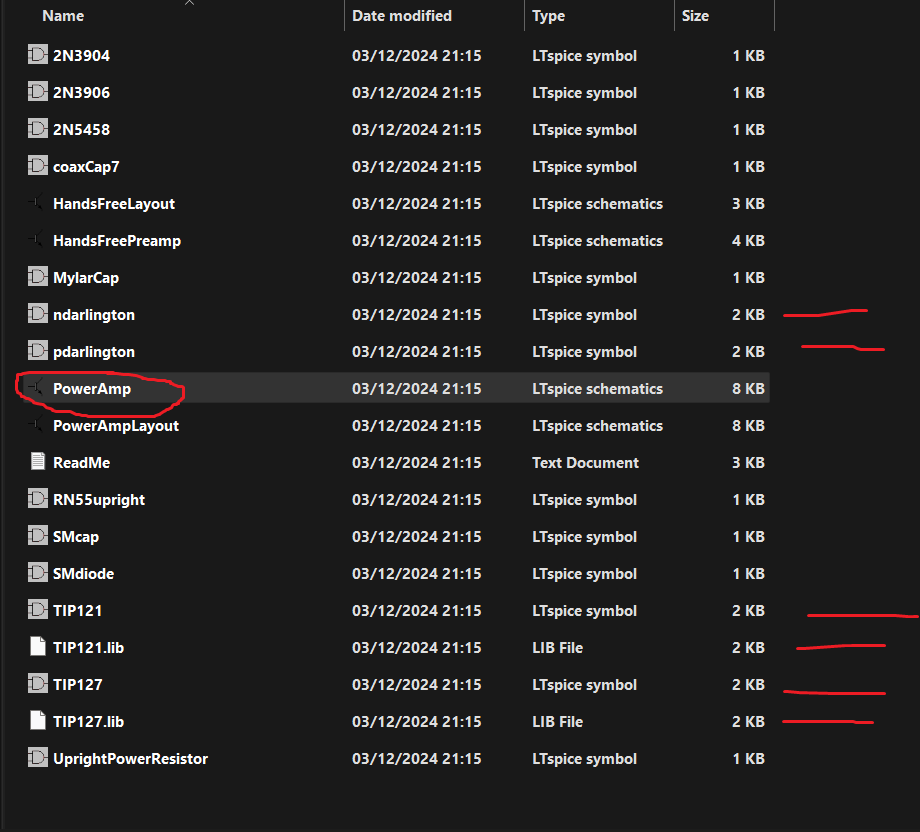920x832 pixels.
Task: Click the date modified of ReadMe
Action: [x=417, y=462]
